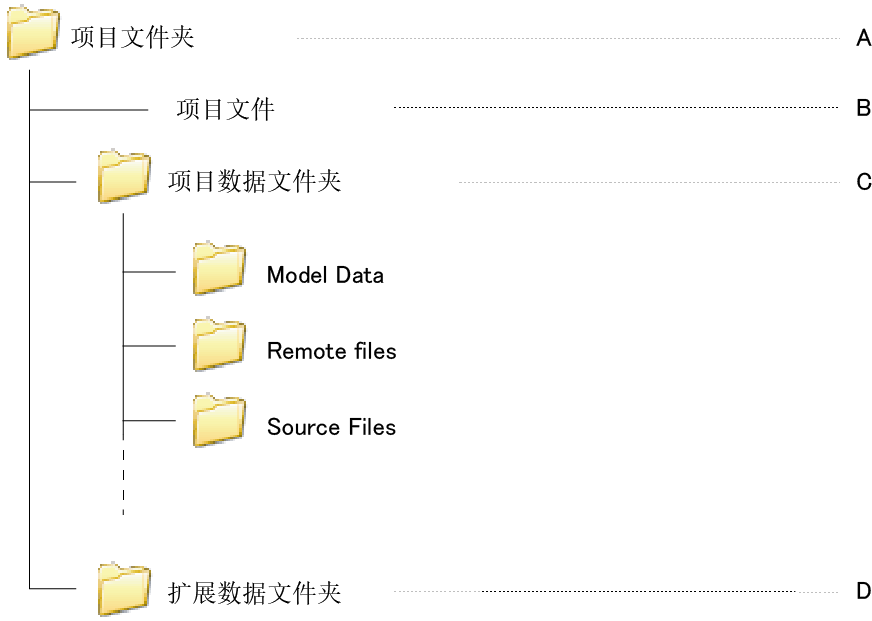Select the letter B annotation marker
Viewport: 872px width, 621px height.
click(864, 108)
